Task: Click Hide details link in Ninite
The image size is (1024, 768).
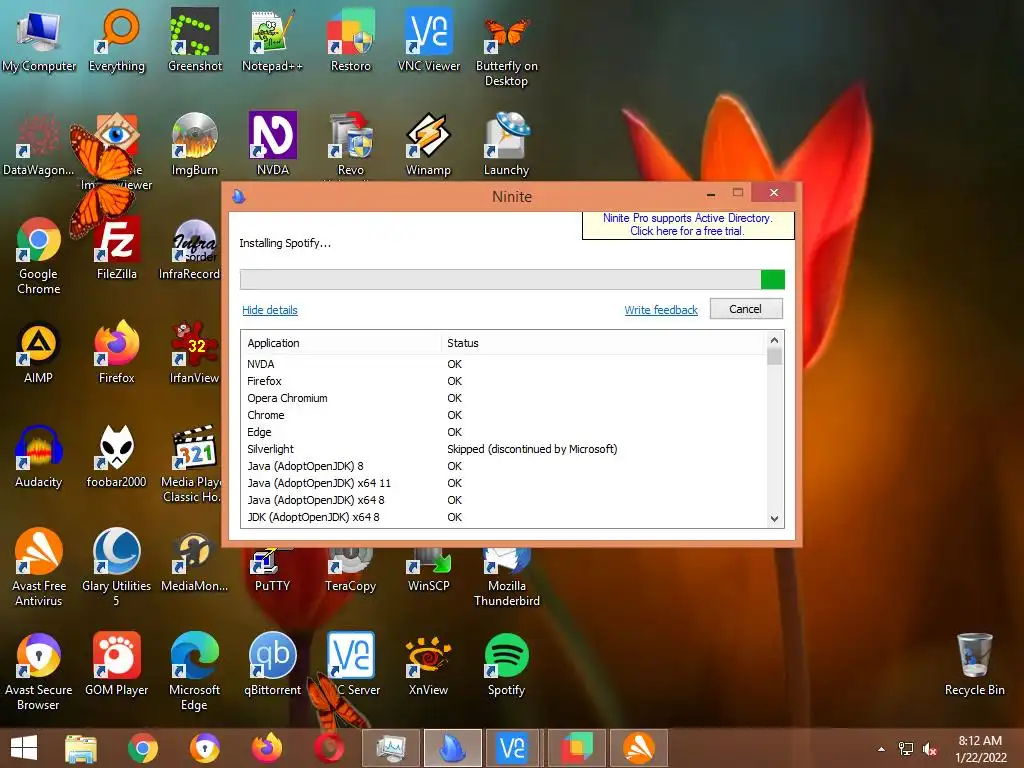Action: [x=270, y=310]
